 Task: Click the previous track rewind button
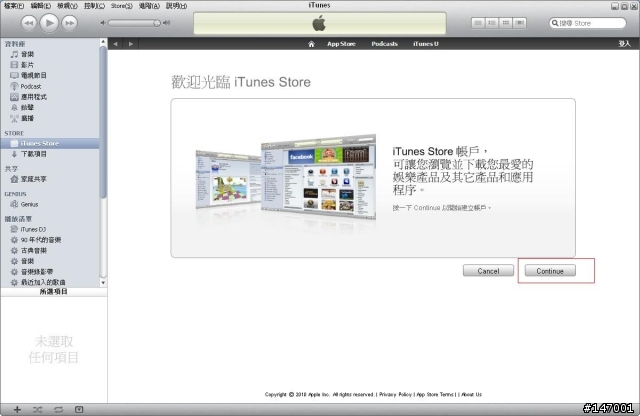coord(29,23)
